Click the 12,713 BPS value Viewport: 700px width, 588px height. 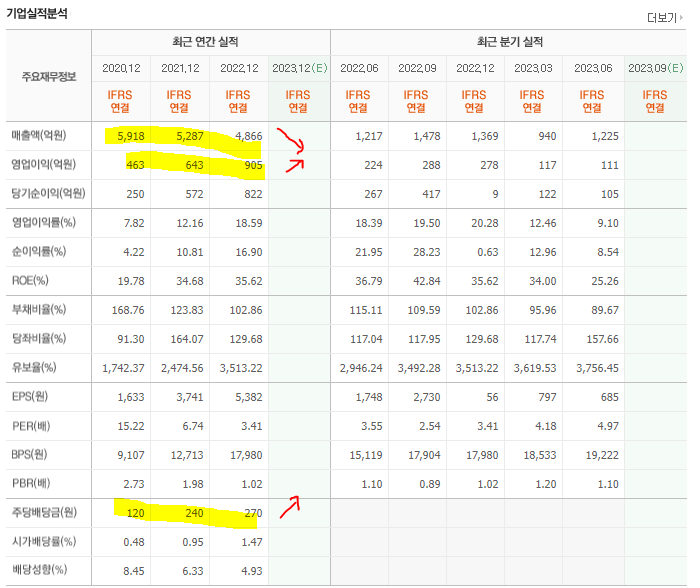tap(187, 455)
